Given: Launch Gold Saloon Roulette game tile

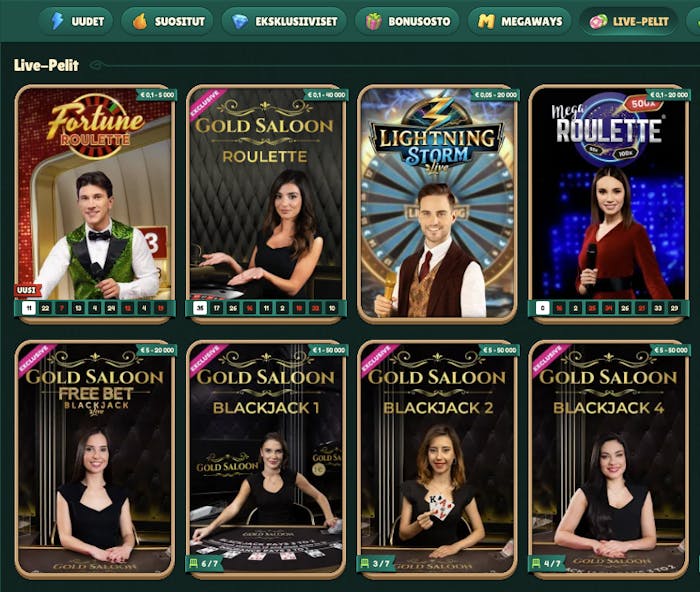Looking at the screenshot, I should click(266, 203).
